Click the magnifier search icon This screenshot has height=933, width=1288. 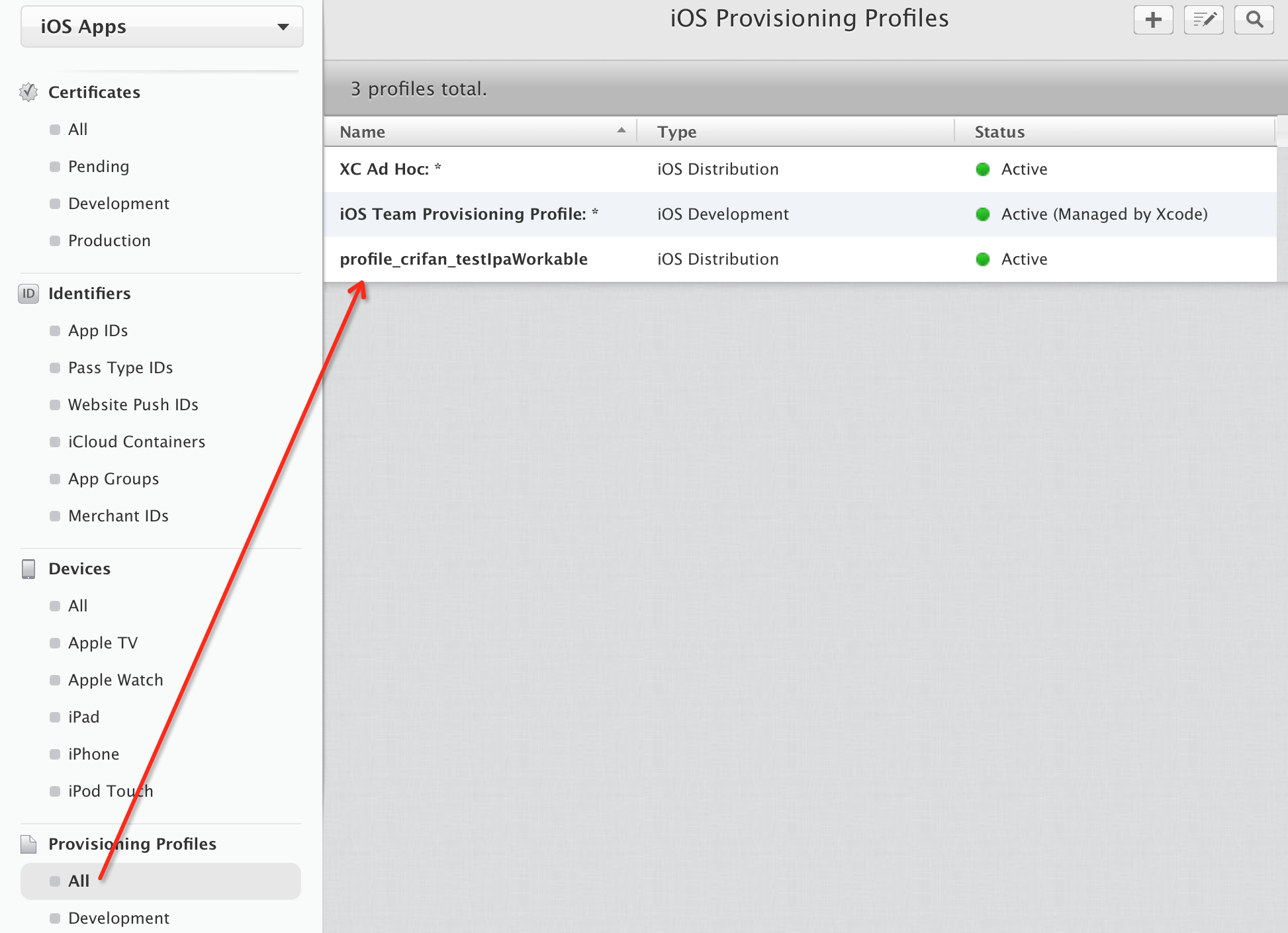(1254, 20)
